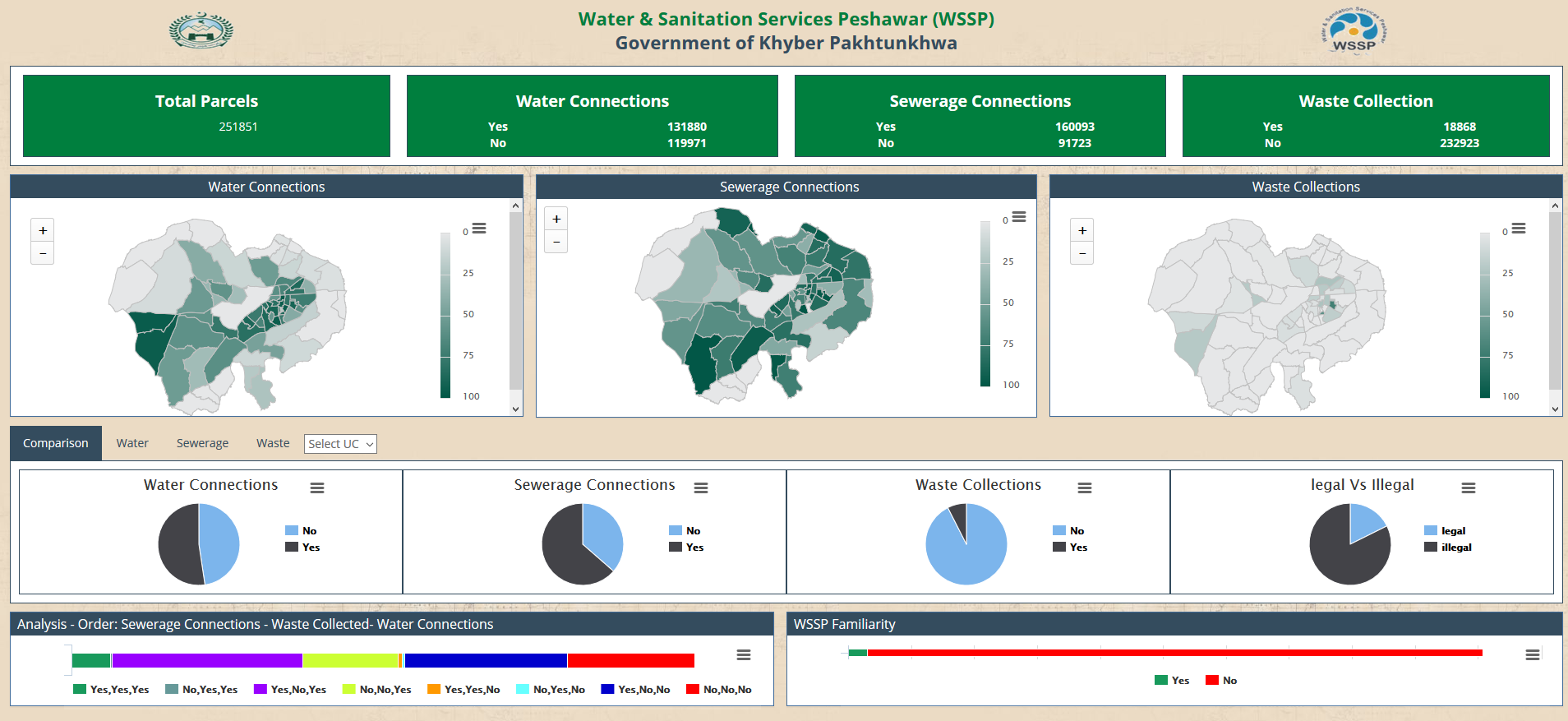The image size is (1568, 721).
Task: Switch to the Waste tab
Action: [x=273, y=443]
